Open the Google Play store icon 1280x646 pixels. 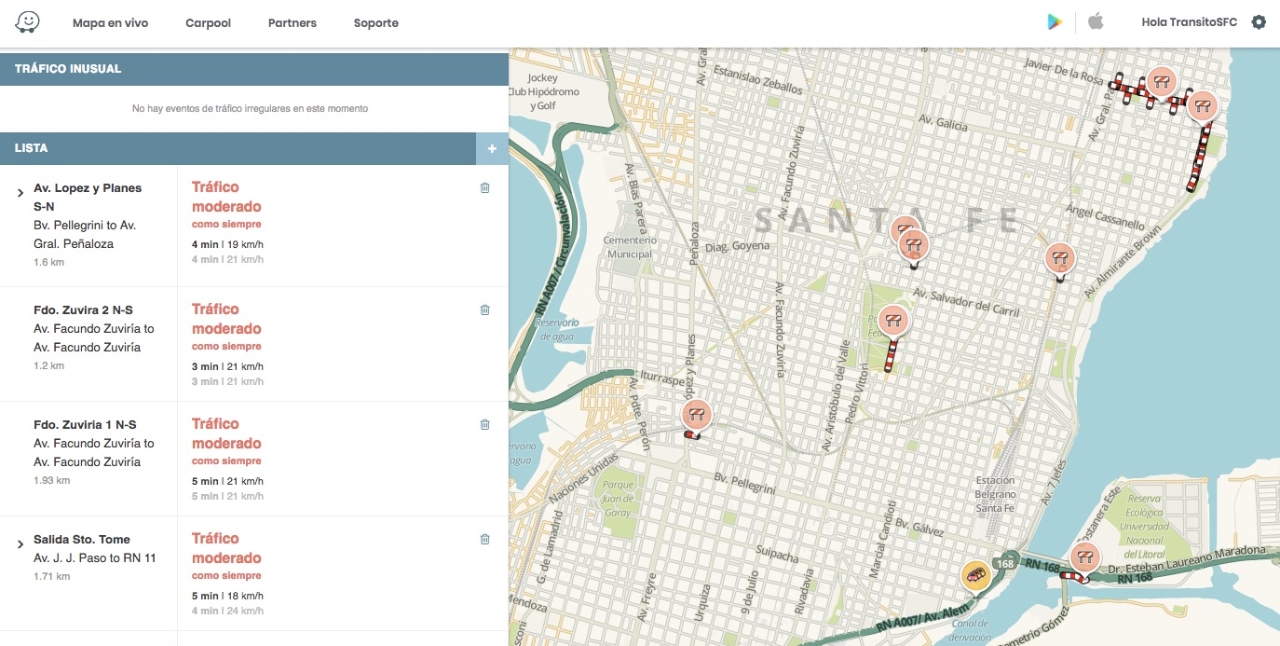[1054, 22]
